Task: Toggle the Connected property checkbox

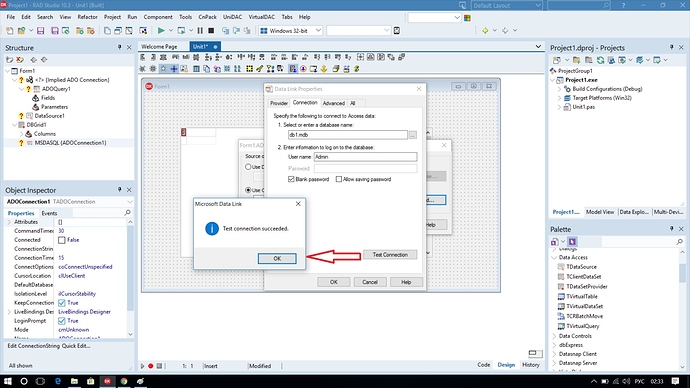Action: (62, 240)
